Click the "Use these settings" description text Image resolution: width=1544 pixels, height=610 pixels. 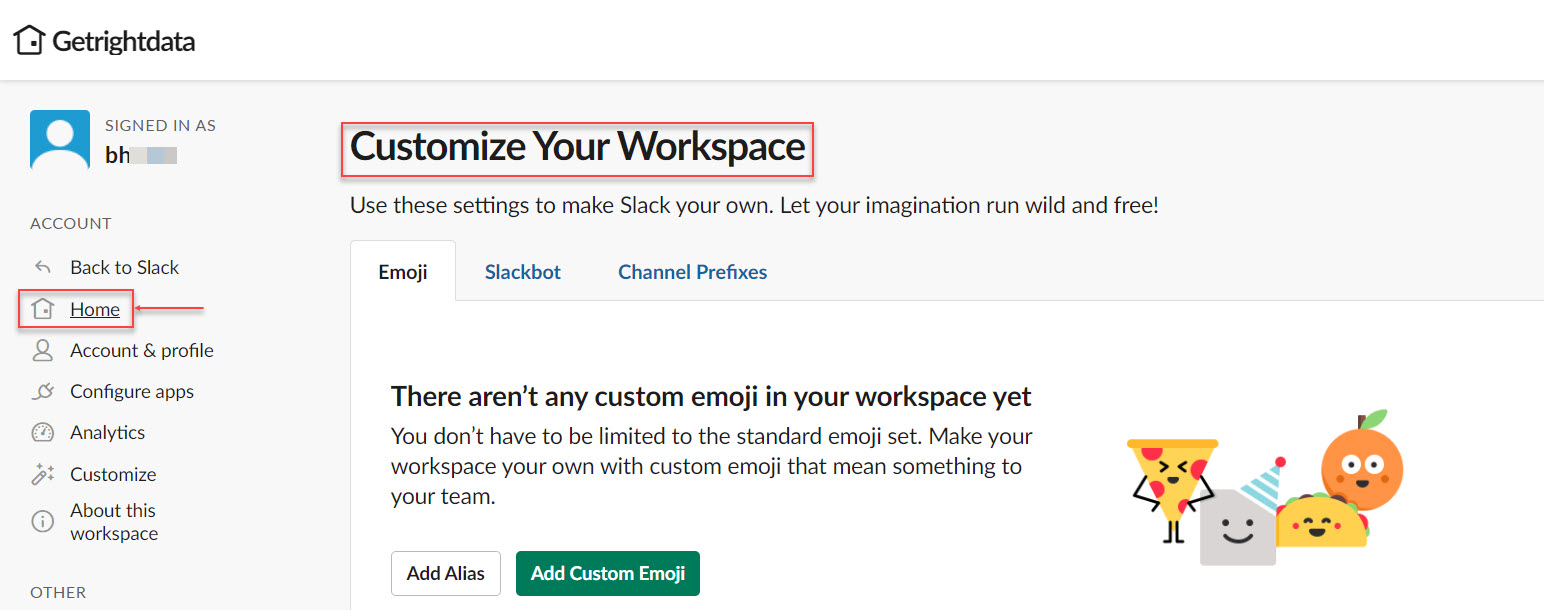coord(754,205)
